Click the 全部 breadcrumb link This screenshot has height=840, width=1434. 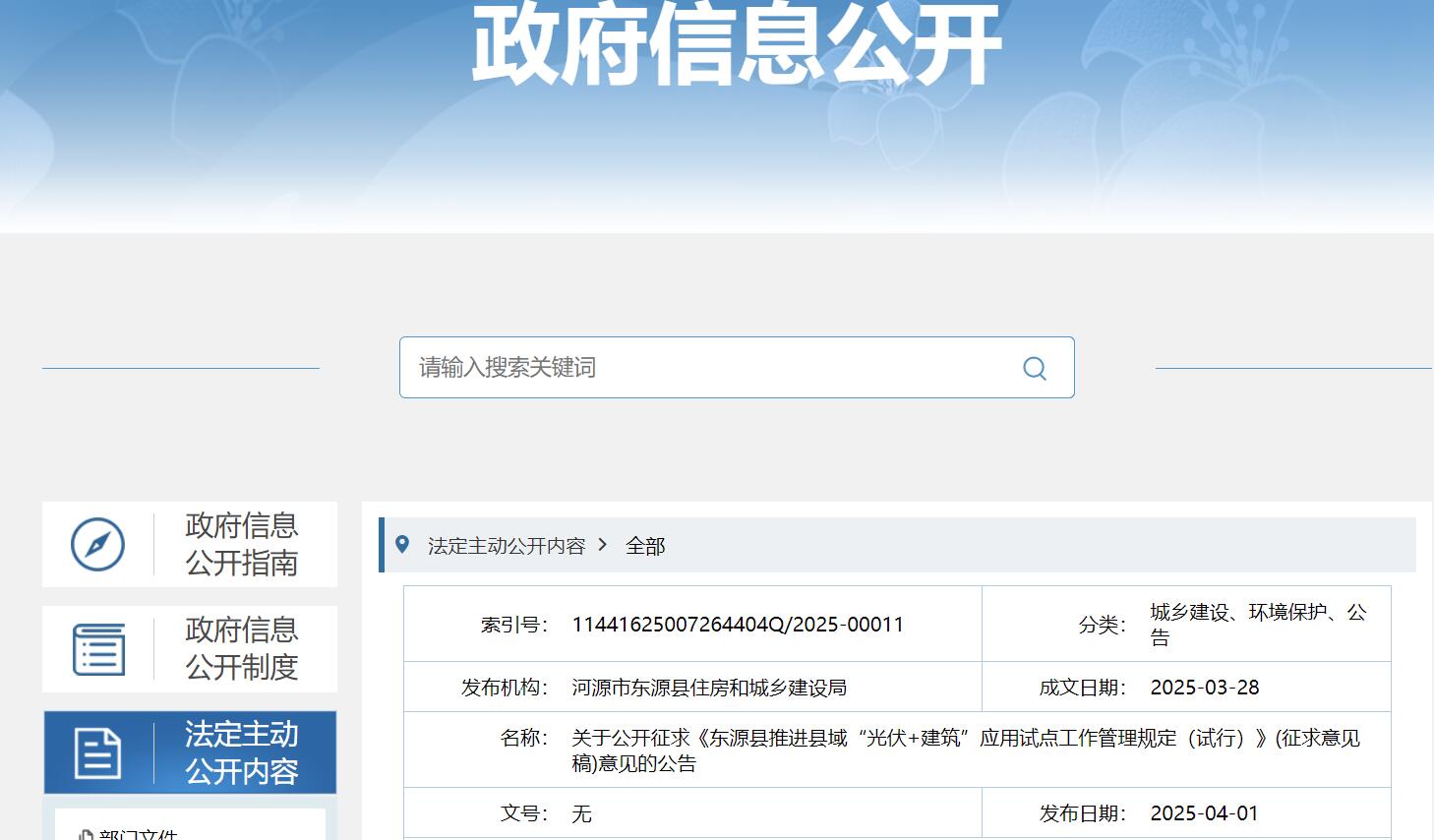[645, 546]
